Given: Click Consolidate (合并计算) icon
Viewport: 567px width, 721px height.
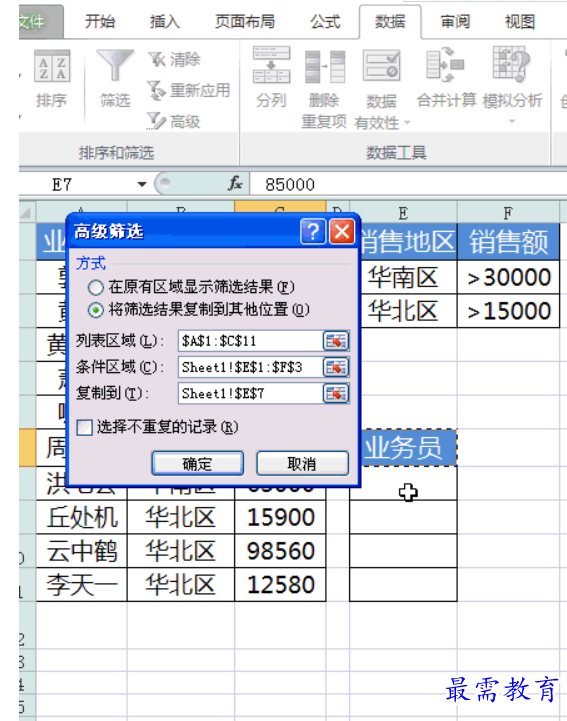Looking at the screenshot, I should [x=445, y=65].
